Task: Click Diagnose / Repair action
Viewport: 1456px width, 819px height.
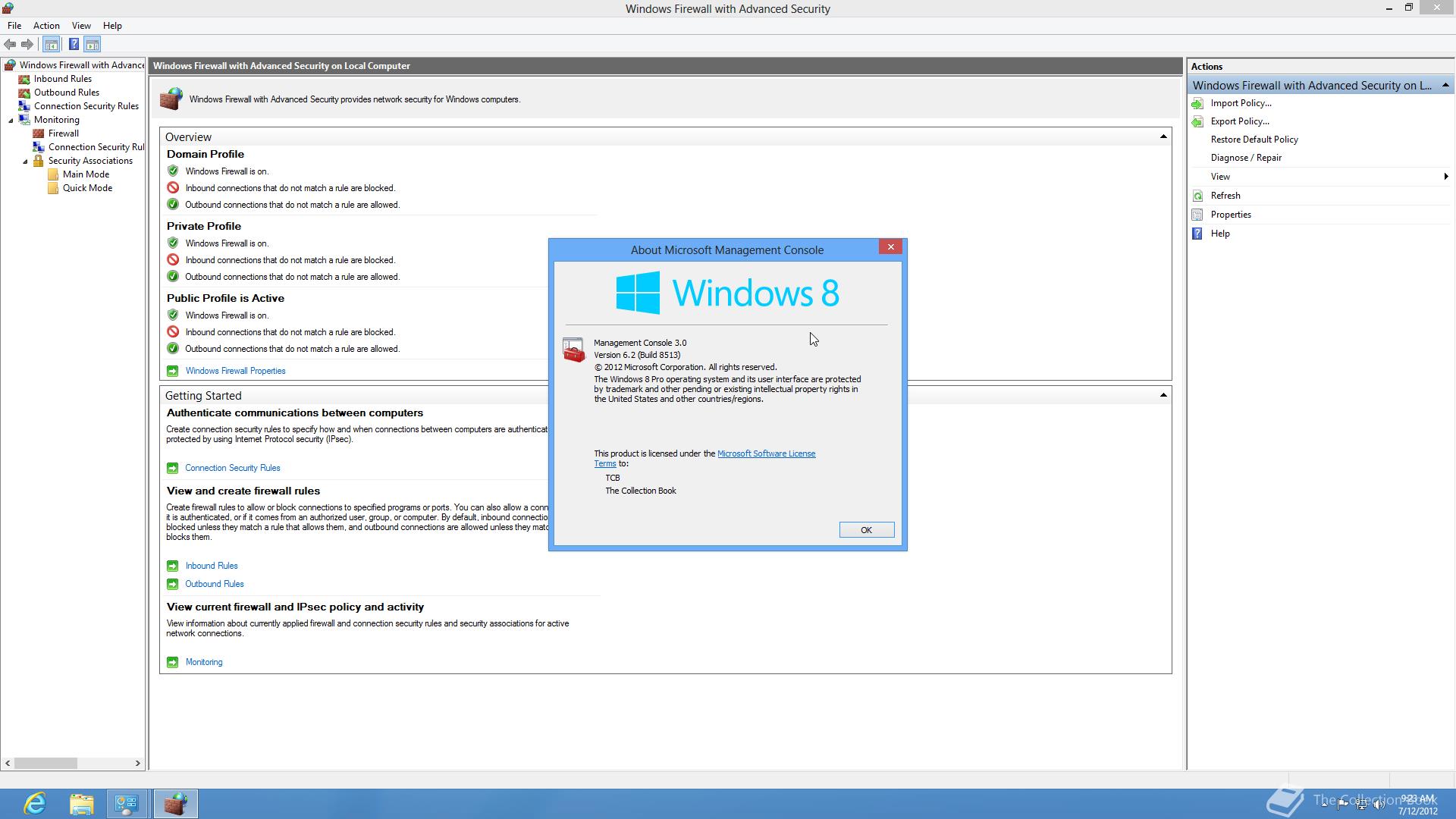Action: pyautogui.click(x=1246, y=158)
